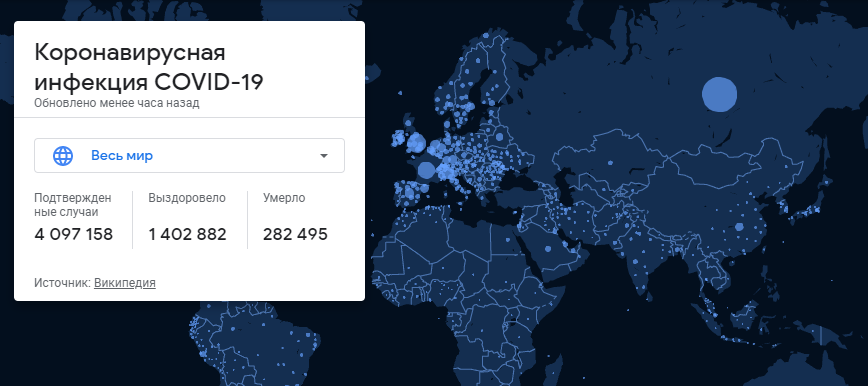Select the large Russia case bubble
The image size is (868, 386).
pyautogui.click(x=719, y=94)
